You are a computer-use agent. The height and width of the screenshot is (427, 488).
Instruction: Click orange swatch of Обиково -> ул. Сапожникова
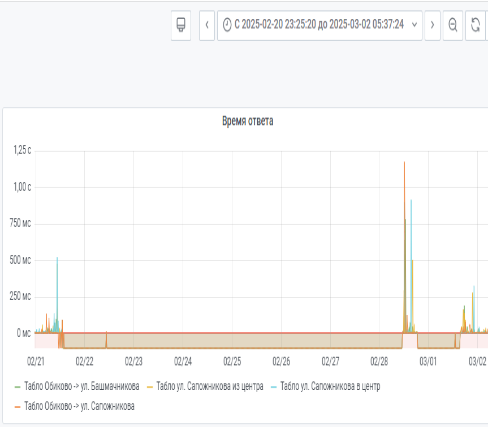[18, 407]
